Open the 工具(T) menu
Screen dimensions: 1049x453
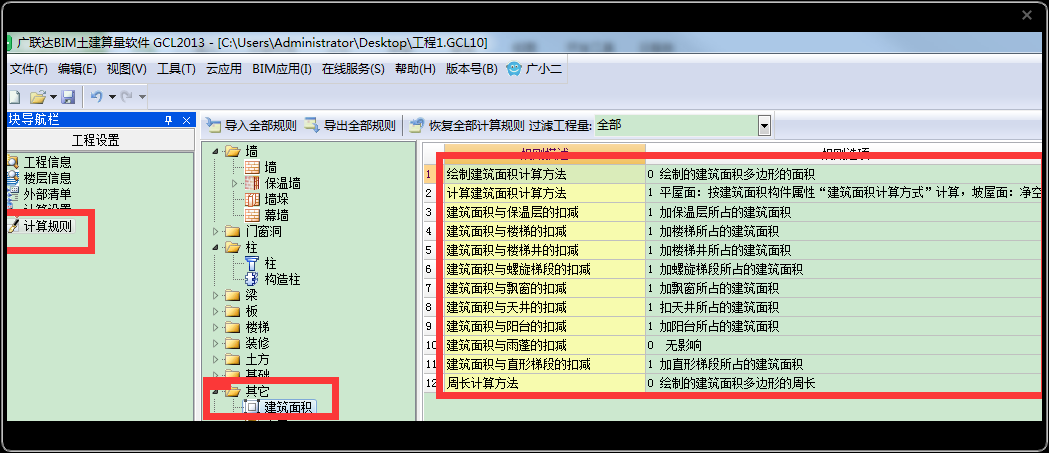(176, 68)
